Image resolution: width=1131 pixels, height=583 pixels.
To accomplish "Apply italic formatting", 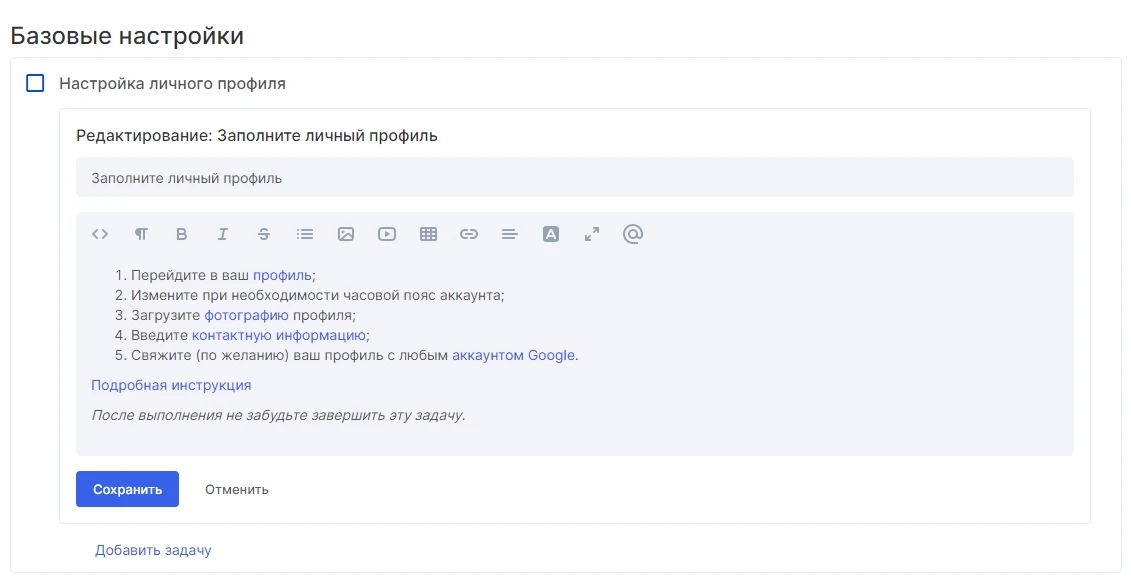I will tap(223, 234).
